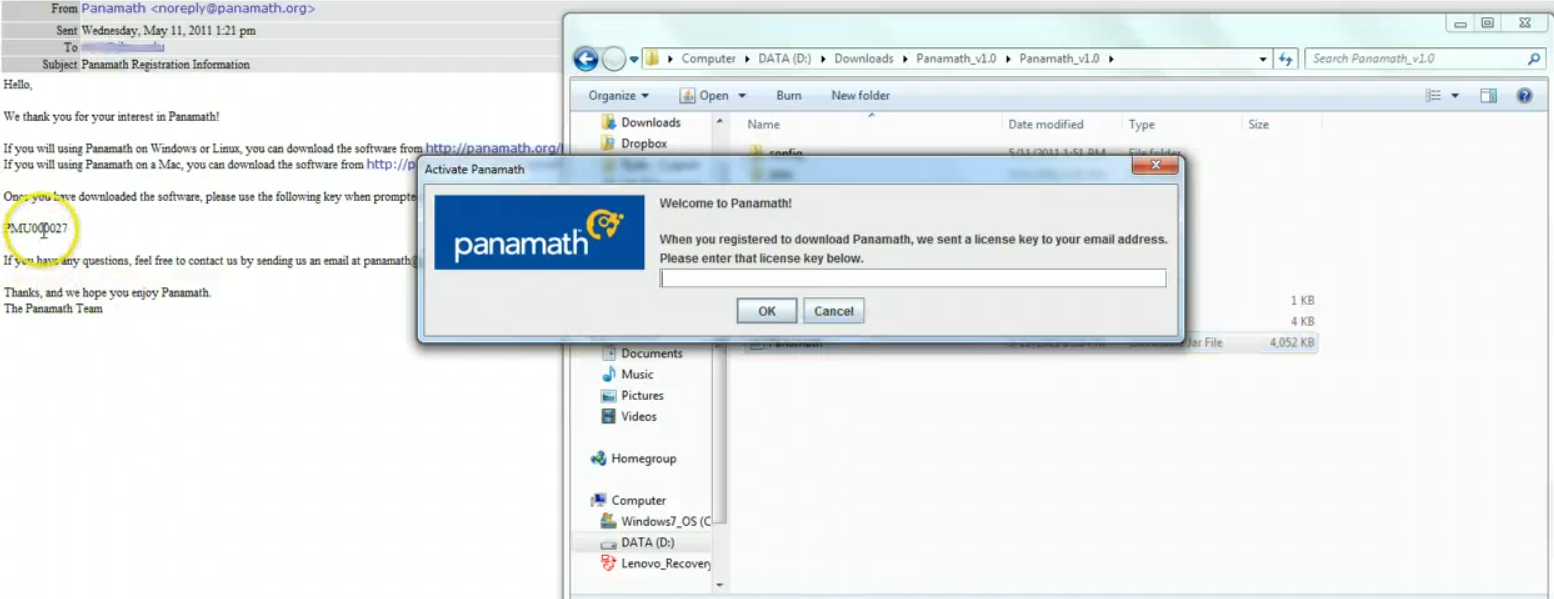Click New folder in toolbar
The image size is (1554, 599).
coord(860,96)
